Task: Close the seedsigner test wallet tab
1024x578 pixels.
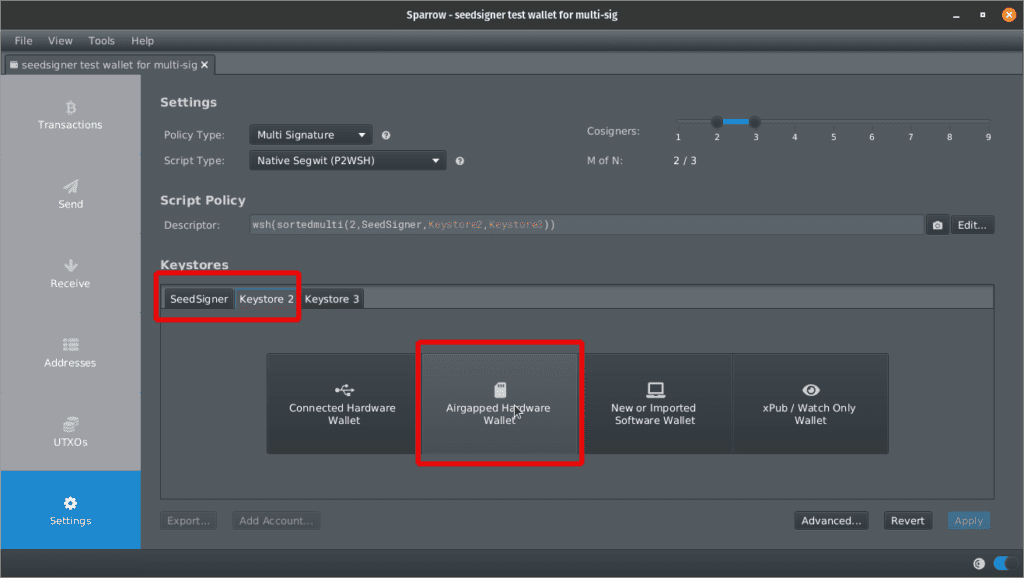Action: tap(204, 65)
